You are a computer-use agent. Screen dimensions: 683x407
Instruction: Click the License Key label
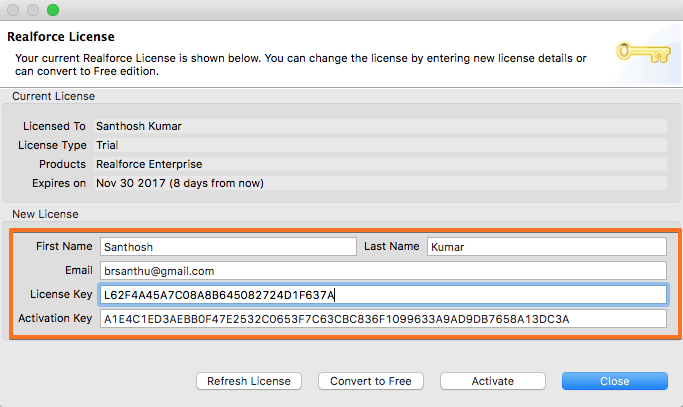point(61,294)
